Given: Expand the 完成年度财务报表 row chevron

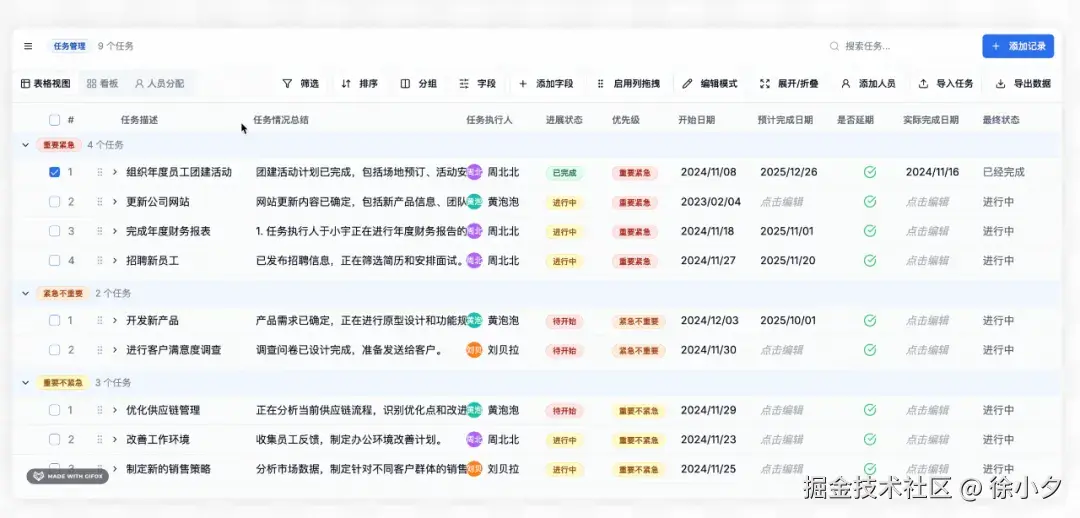Looking at the screenshot, I should (x=115, y=231).
